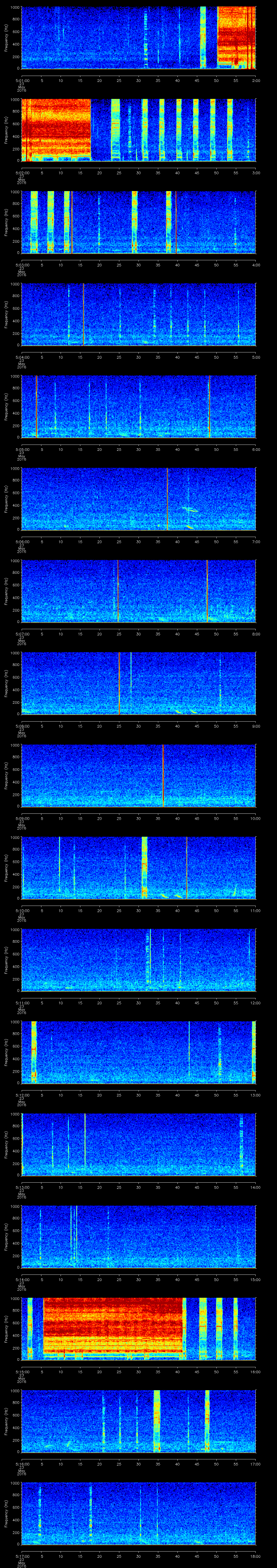Click the spectrogram panel starting at 5:06:00
The height and width of the screenshot is (1568, 277).
(x=139, y=499)
